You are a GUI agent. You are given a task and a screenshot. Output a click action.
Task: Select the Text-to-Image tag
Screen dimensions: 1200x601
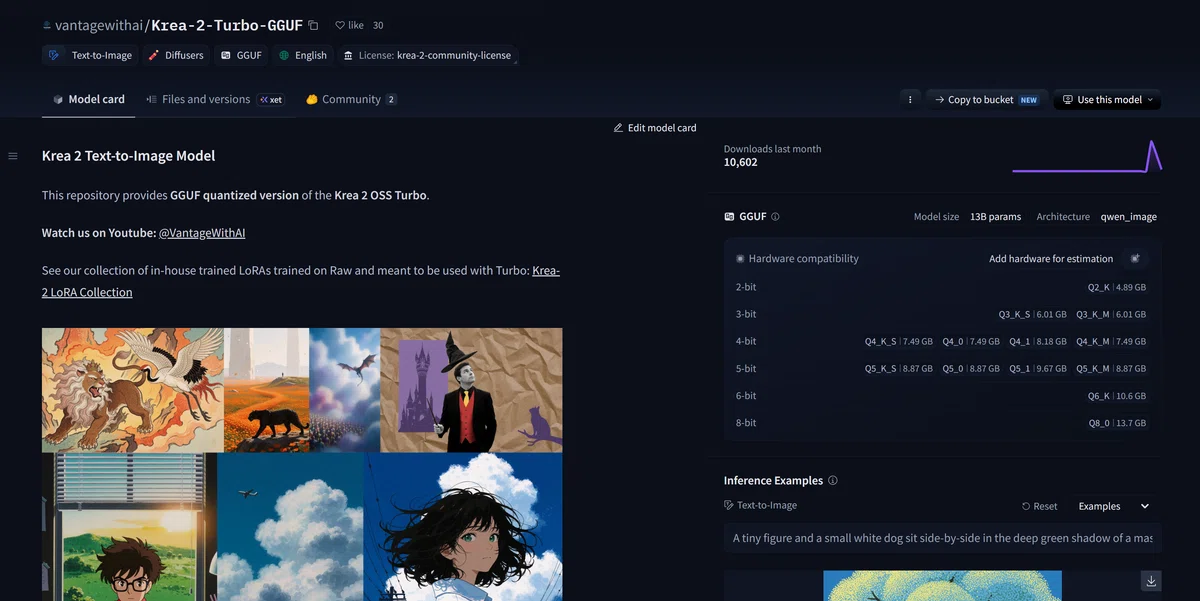coord(90,55)
